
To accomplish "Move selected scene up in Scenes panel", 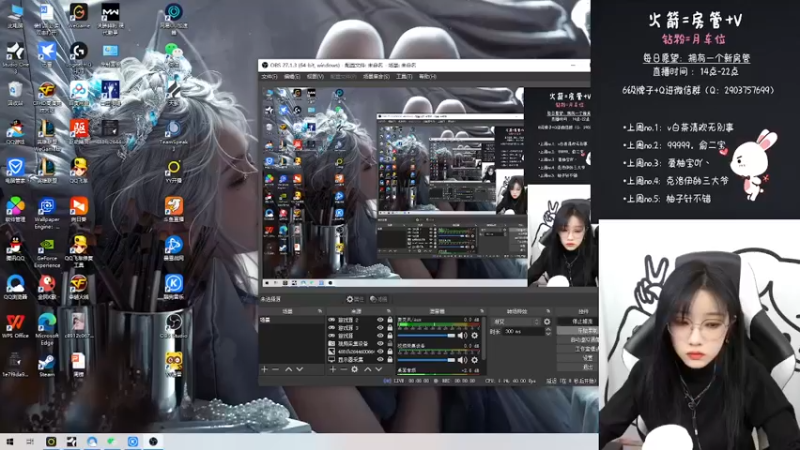I will (x=288, y=369).
